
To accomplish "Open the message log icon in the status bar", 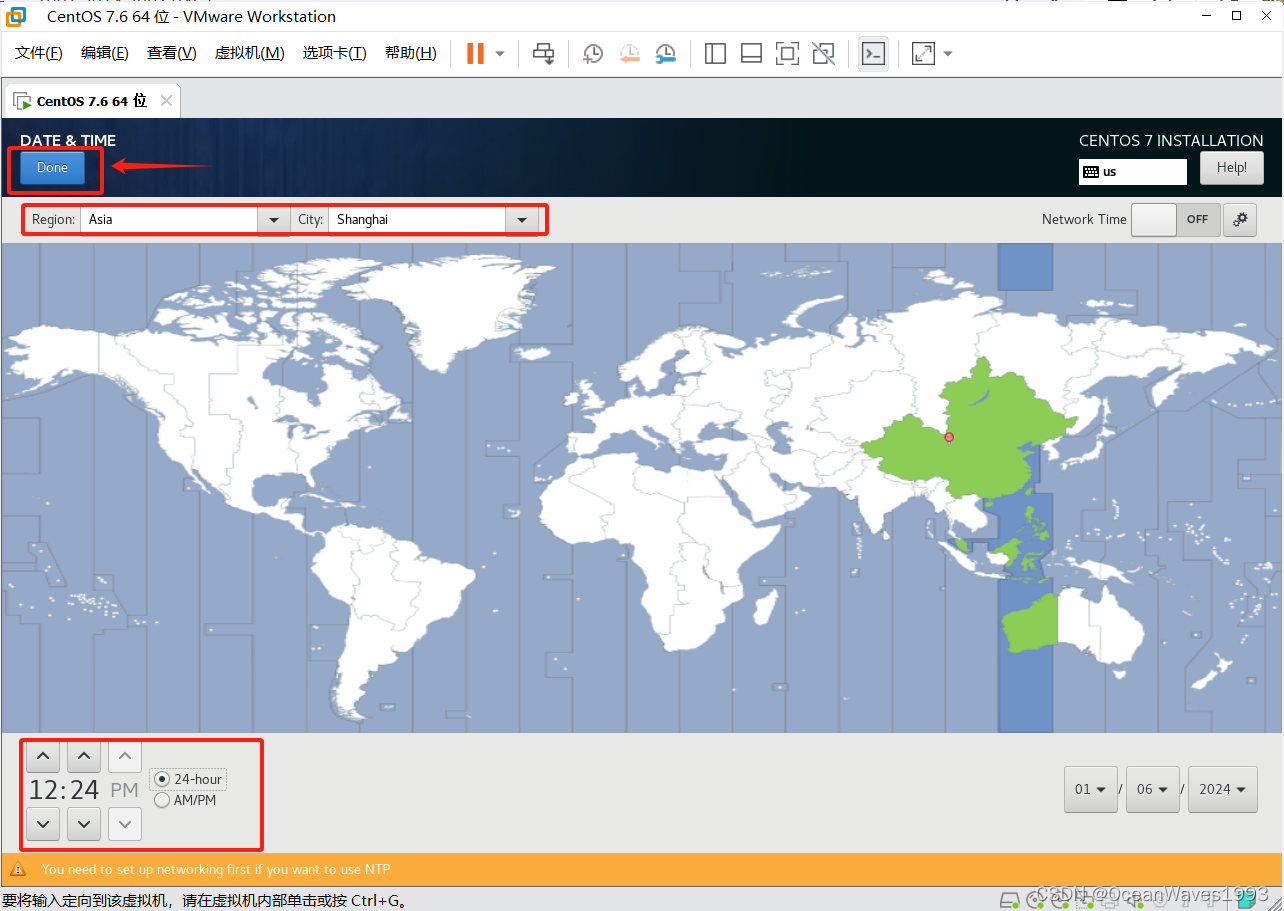I will tap(1248, 899).
